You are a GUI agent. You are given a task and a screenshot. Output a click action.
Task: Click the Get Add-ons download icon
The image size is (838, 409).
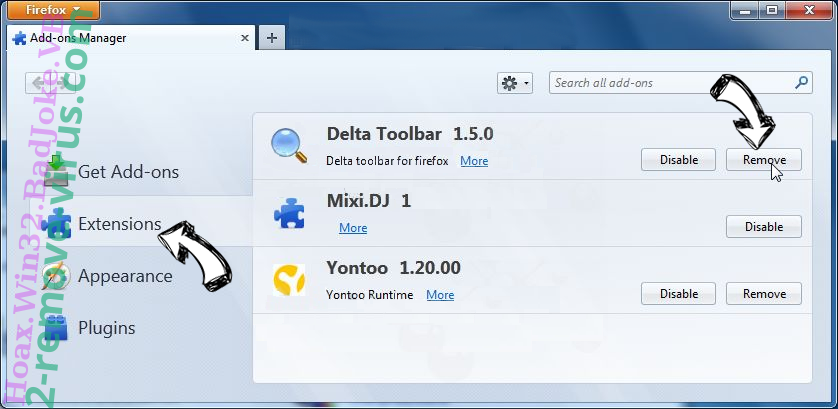tap(57, 171)
